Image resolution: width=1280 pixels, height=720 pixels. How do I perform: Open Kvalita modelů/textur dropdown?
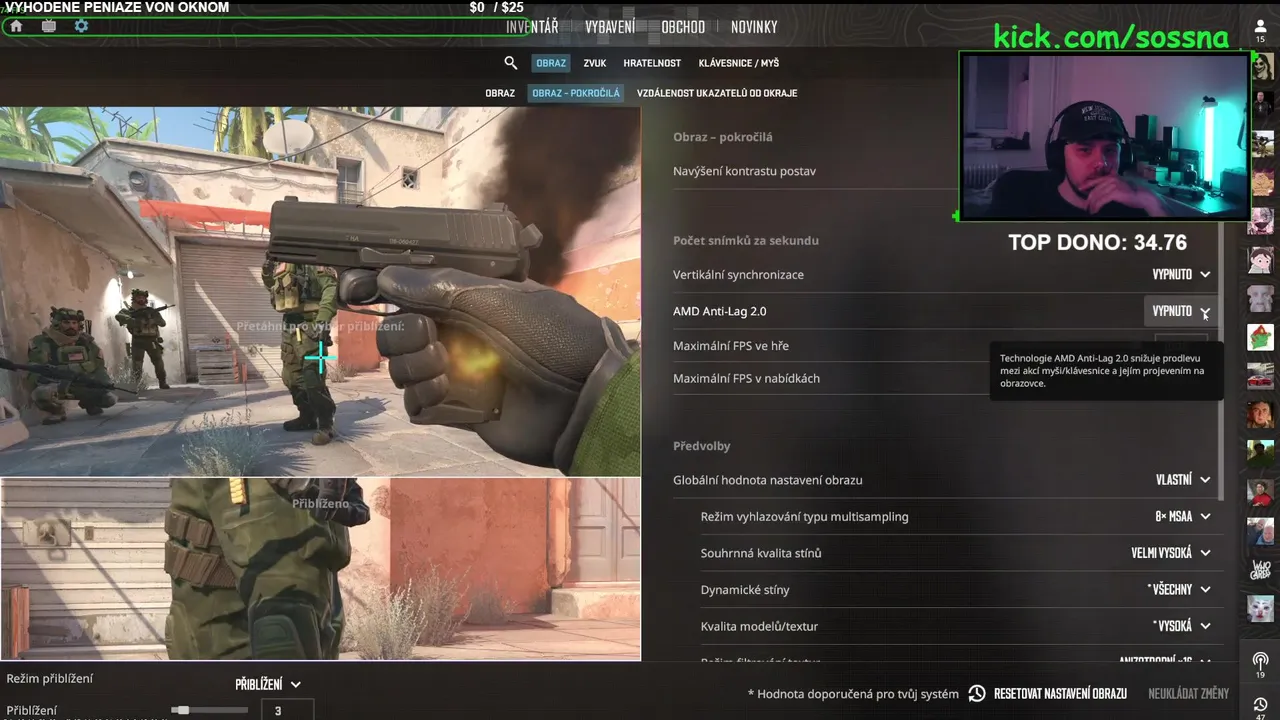(1181, 626)
